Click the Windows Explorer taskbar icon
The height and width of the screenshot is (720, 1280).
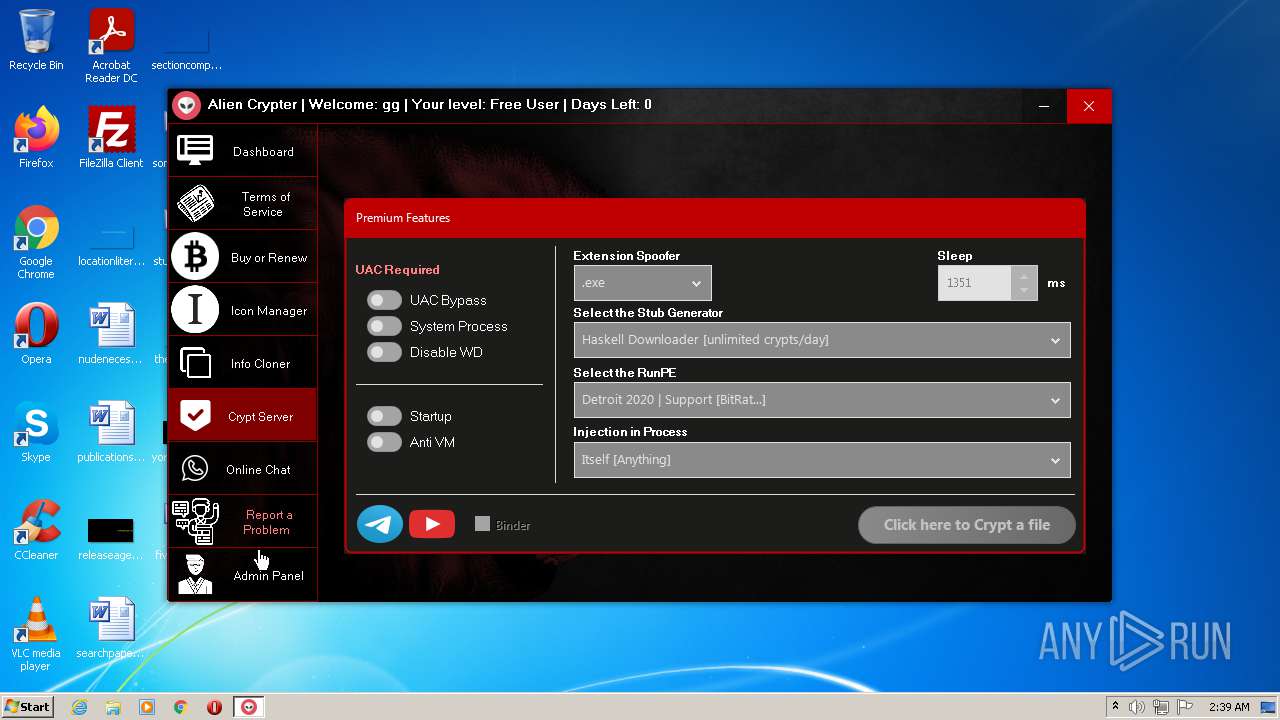[x=113, y=707]
